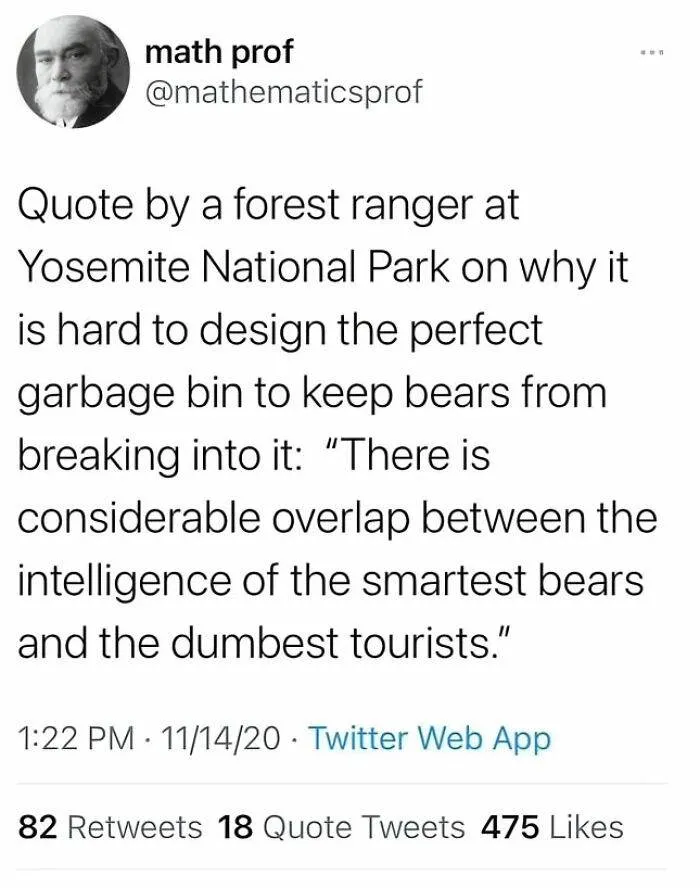Open the Twitter Web App source link

(x=429, y=739)
